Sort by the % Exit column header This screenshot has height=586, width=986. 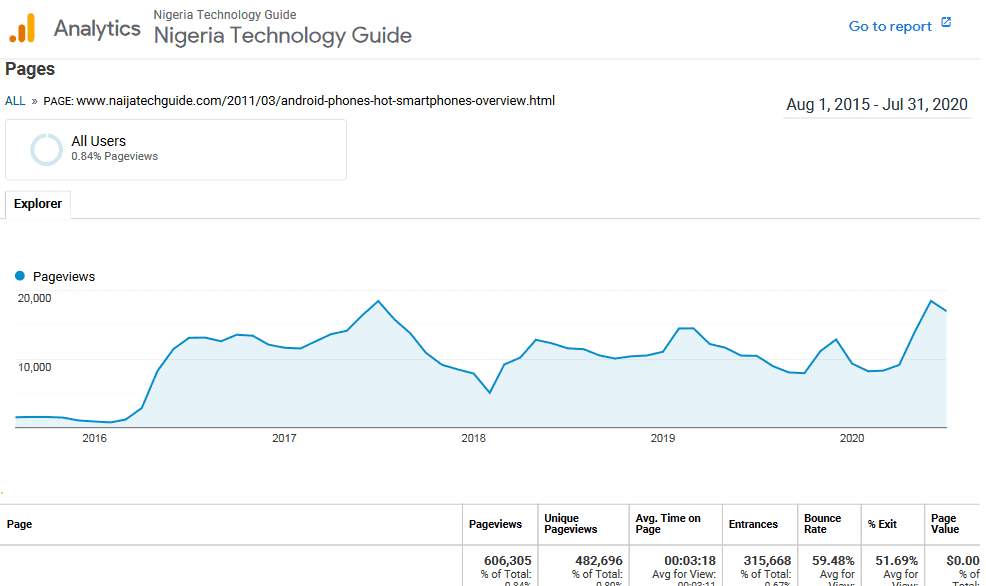pos(882,524)
